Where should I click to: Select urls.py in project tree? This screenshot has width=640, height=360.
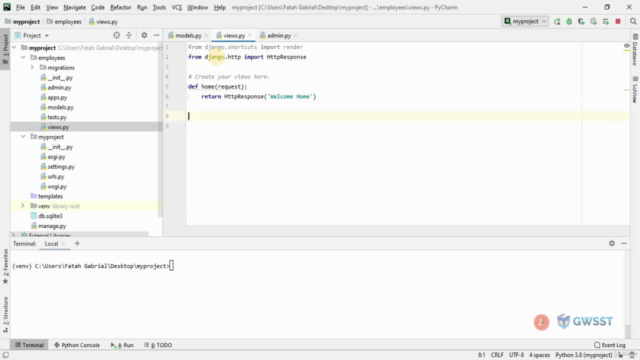(x=56, y=176)
